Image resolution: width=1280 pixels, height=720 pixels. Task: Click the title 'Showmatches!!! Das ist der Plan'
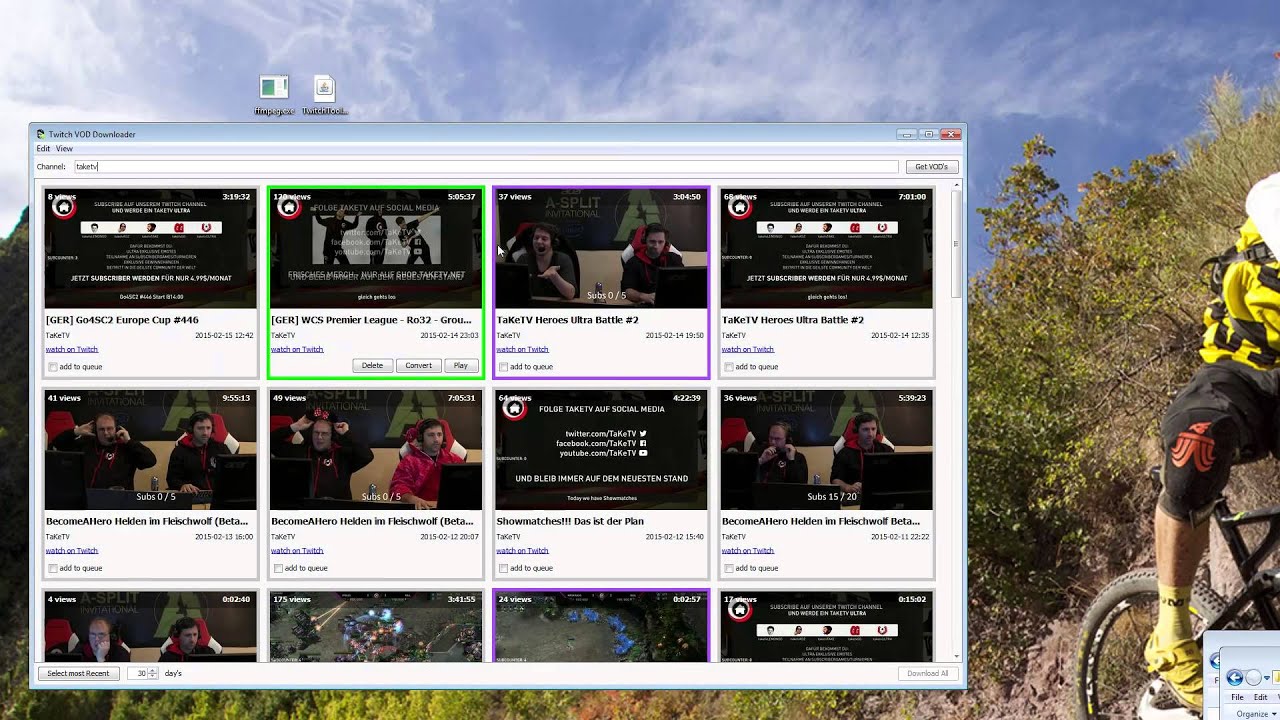570,521
